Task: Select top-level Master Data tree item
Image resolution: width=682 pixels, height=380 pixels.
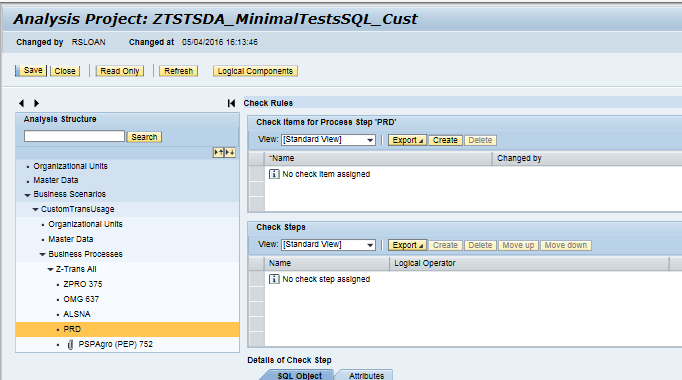Action: click(x=56, y=180)
